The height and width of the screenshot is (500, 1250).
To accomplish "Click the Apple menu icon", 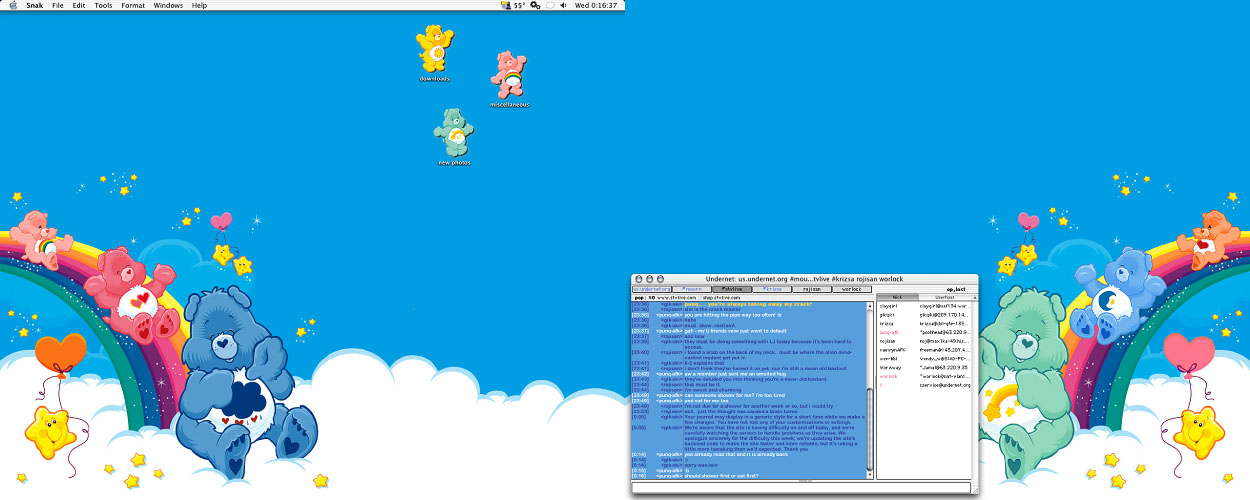I will (x=13, y=5).
